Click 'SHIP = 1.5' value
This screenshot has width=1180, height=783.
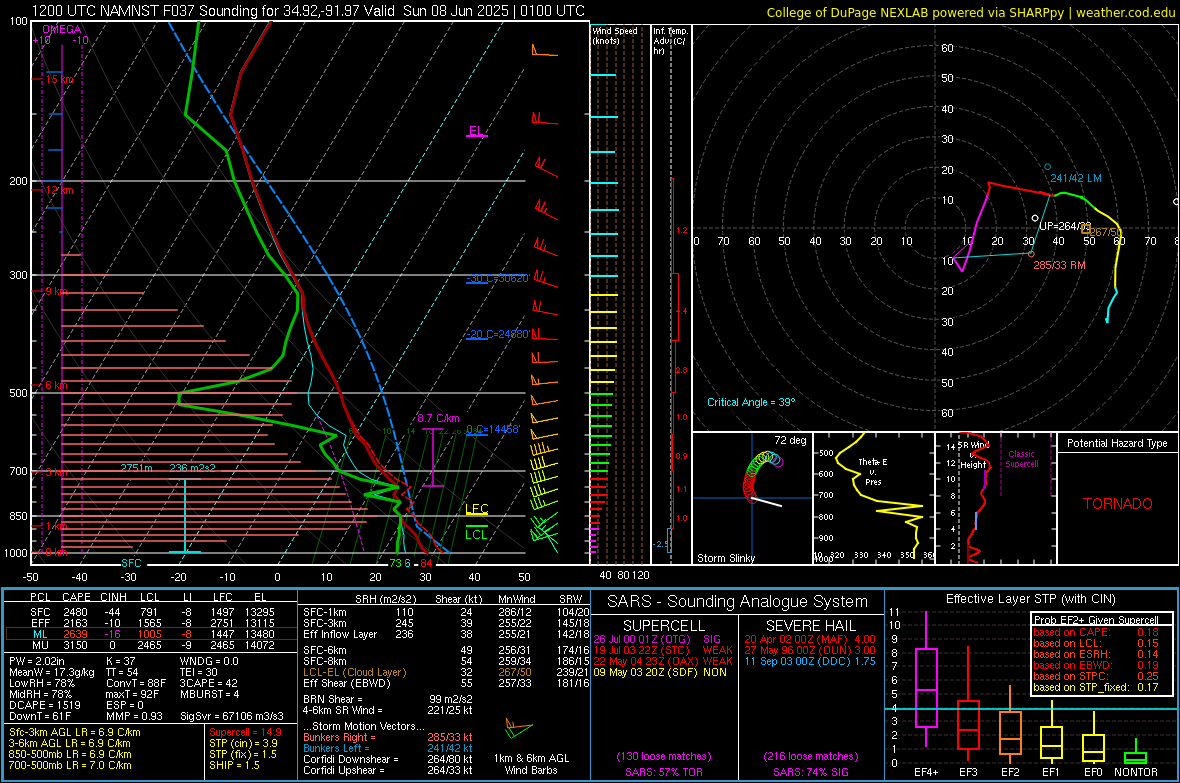click(234, 765)
